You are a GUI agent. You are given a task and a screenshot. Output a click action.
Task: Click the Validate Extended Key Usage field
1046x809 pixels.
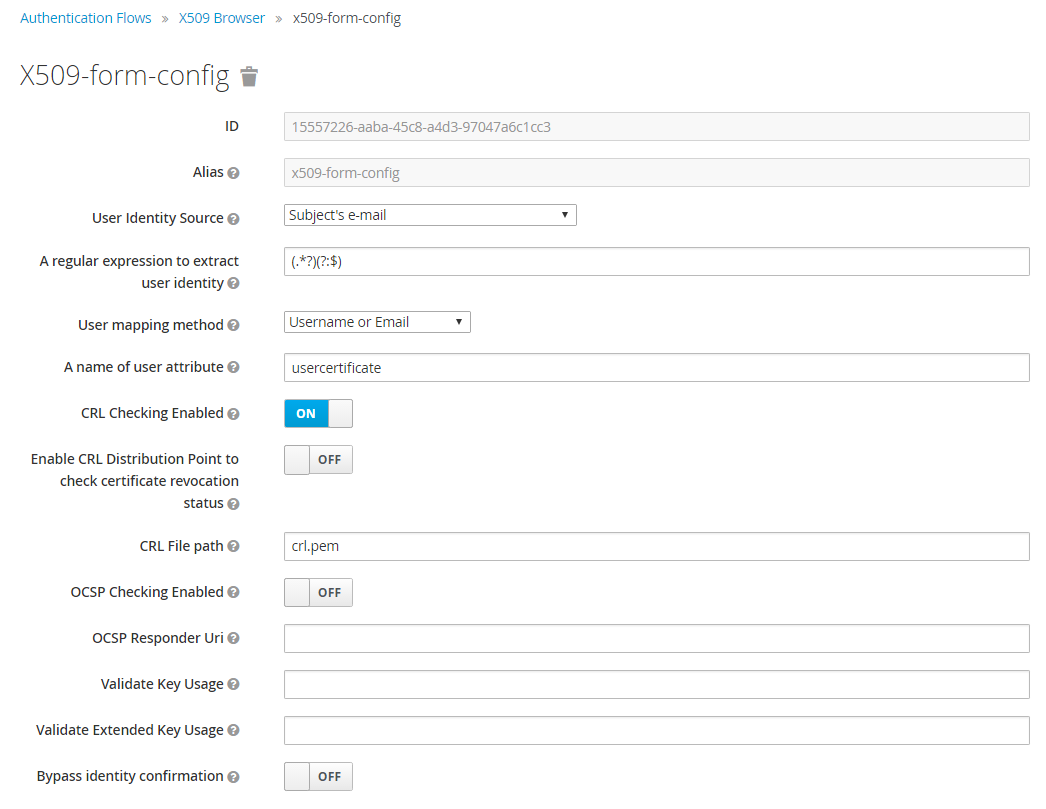[656, 731]
